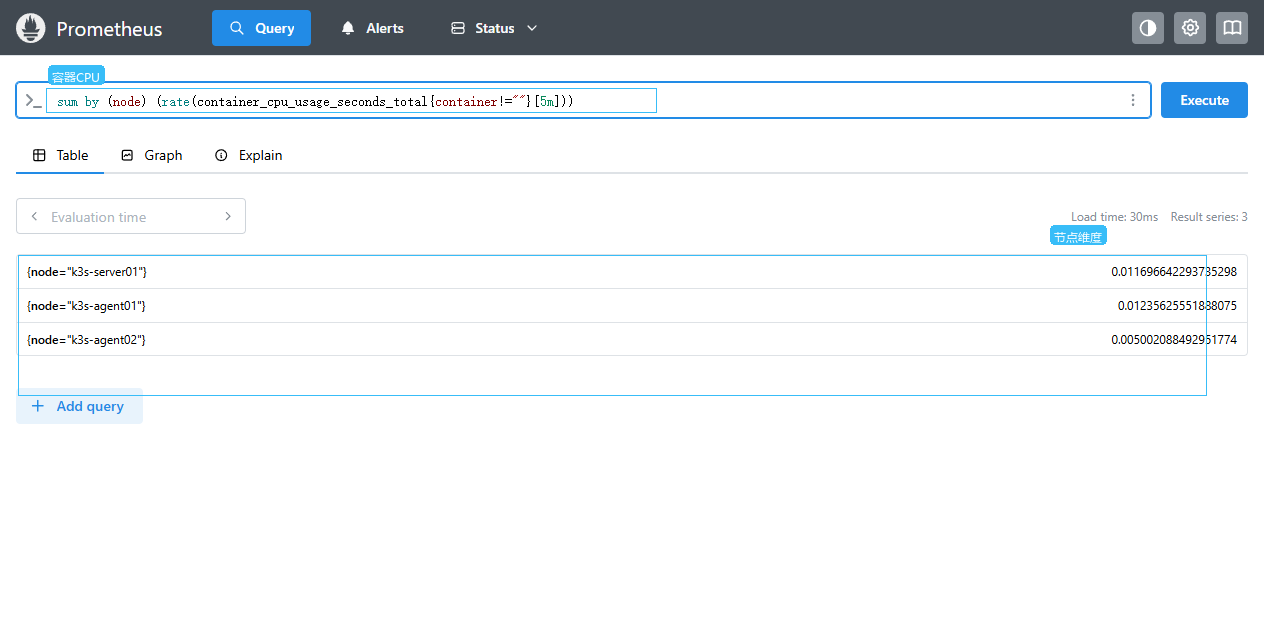Click value 0.01235625551888075
This screenshot has width=1264, height=625.
(1177, 306)
